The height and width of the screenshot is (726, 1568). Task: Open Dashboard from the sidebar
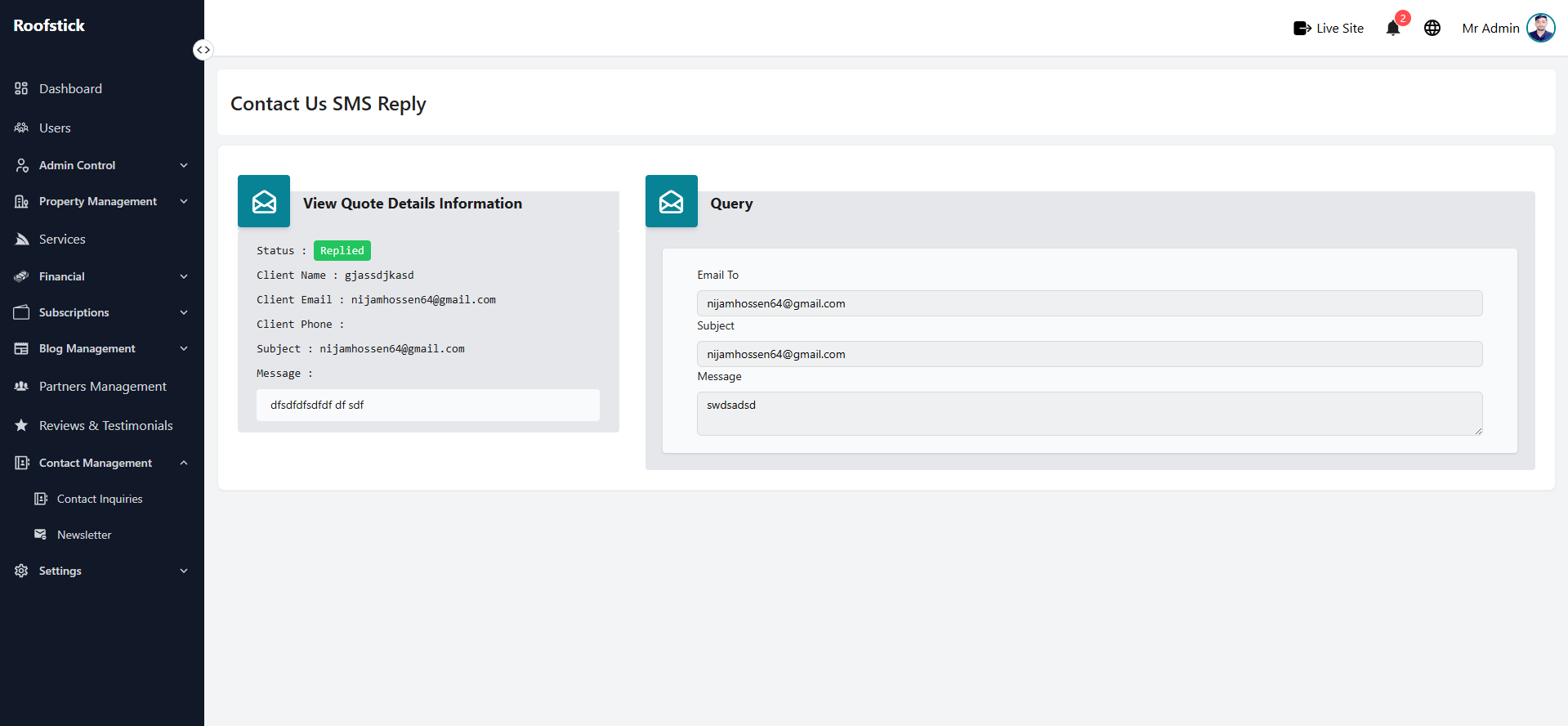[70, 88]
